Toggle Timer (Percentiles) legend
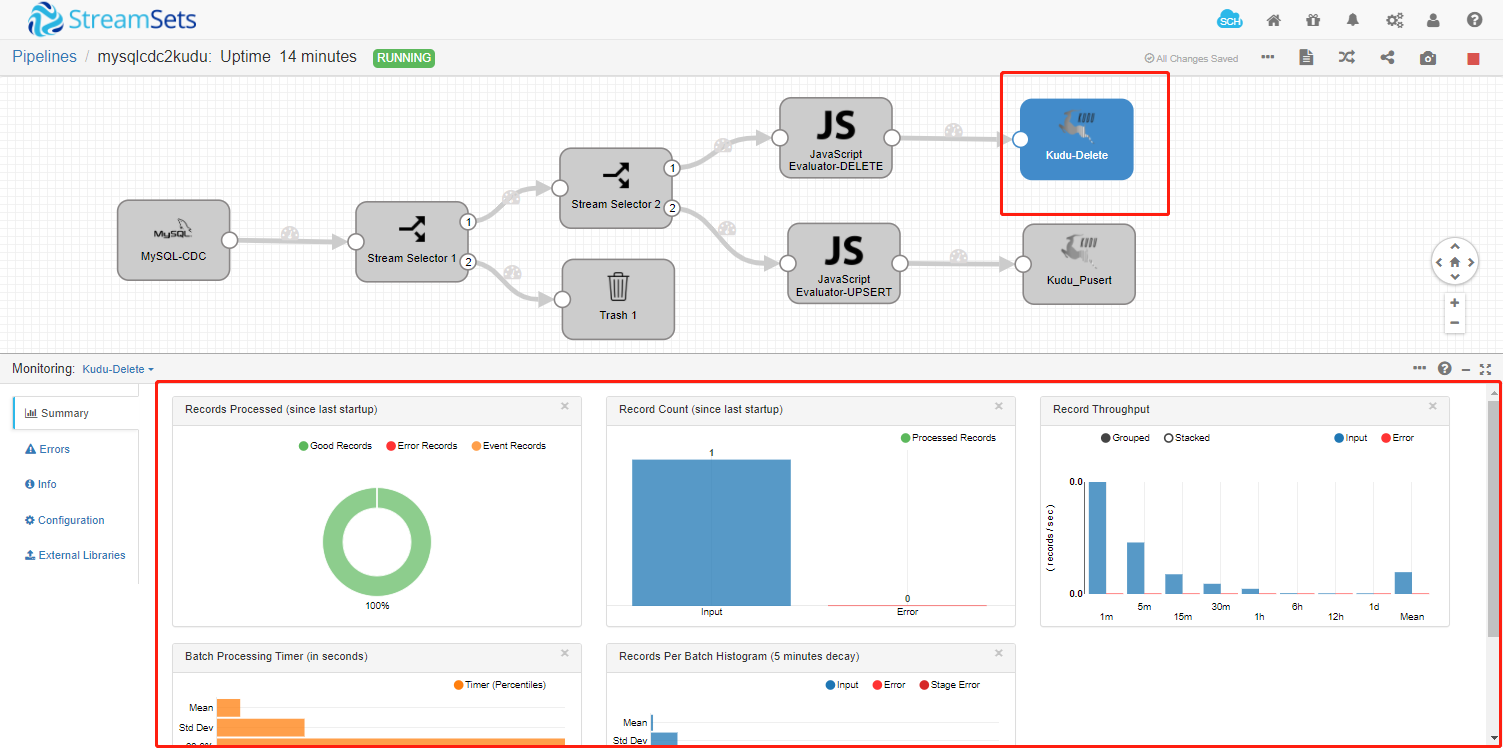Screen dimensions: 1503x749 pos(499,685)
